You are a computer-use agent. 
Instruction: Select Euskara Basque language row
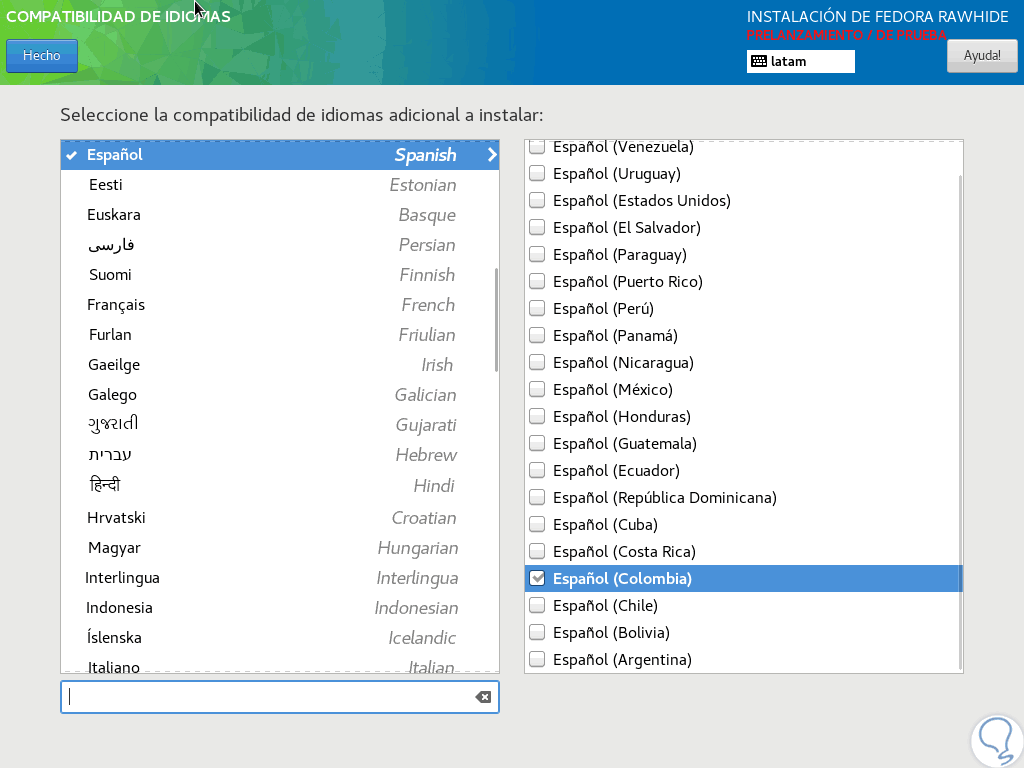tap(280, 215)
